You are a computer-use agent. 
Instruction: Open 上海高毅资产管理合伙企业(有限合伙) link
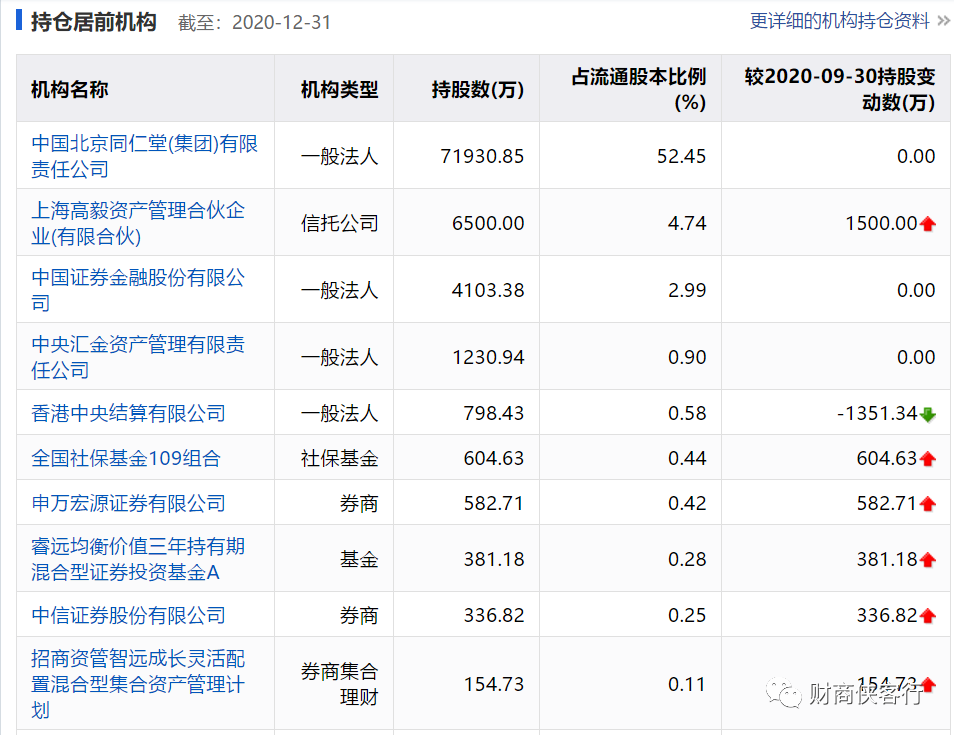click(138, 223)
